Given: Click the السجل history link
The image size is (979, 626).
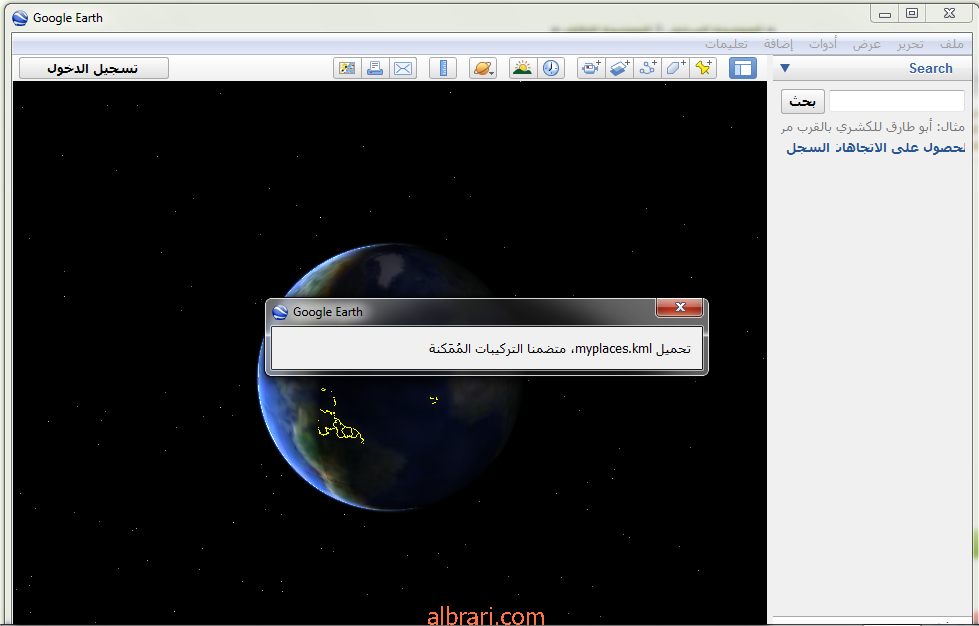Looking at the screenshot, I should pos(808,148).
